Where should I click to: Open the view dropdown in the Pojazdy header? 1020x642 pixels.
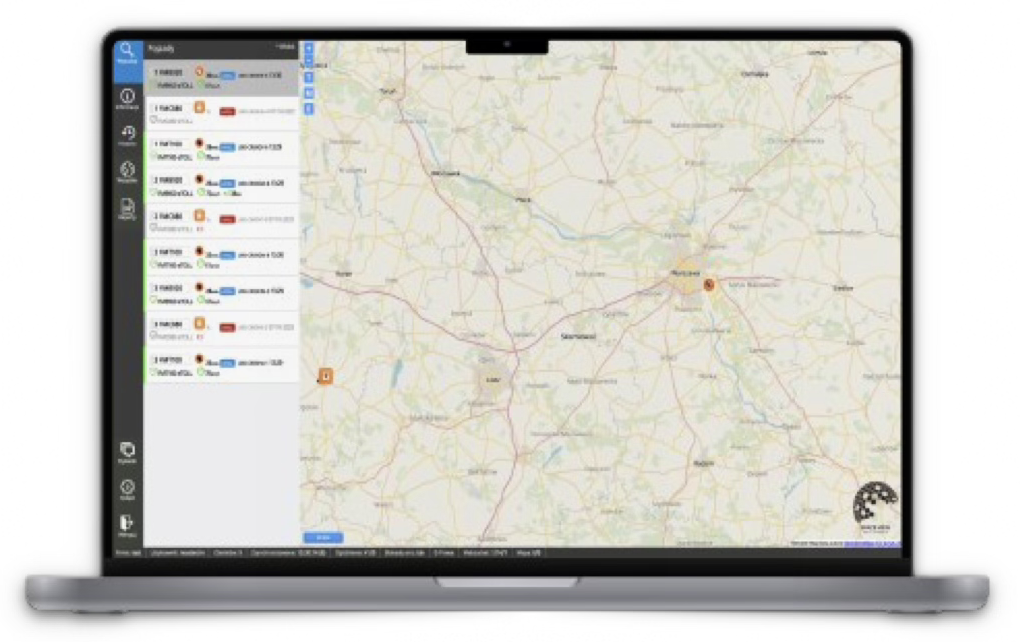point(283,47)
